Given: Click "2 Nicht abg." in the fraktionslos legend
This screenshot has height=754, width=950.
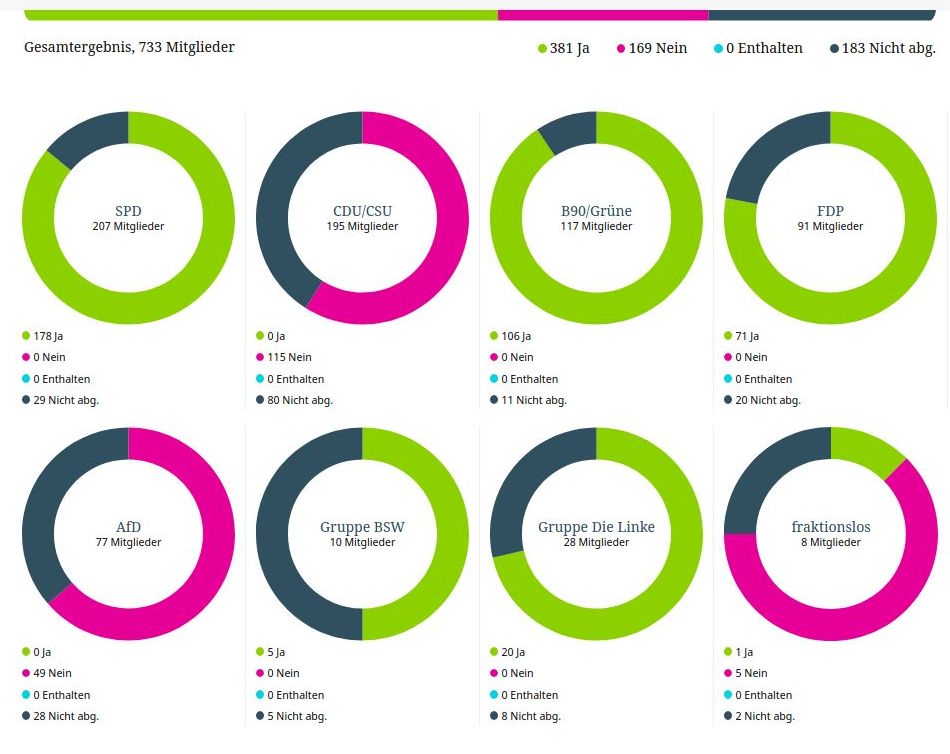Looking at the screenshot, I should pos(759,716).
